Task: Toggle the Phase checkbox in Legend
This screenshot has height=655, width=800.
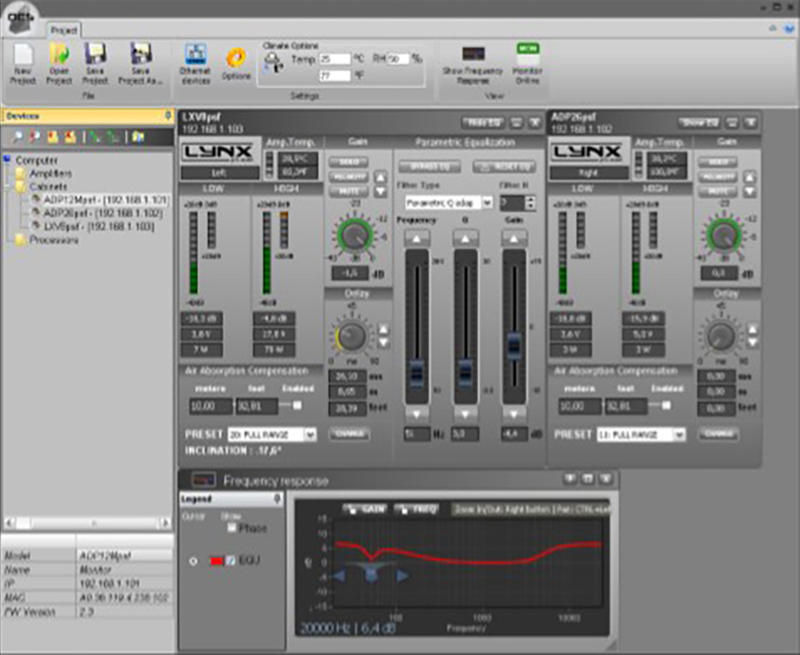Action: [x=232, y=528]
